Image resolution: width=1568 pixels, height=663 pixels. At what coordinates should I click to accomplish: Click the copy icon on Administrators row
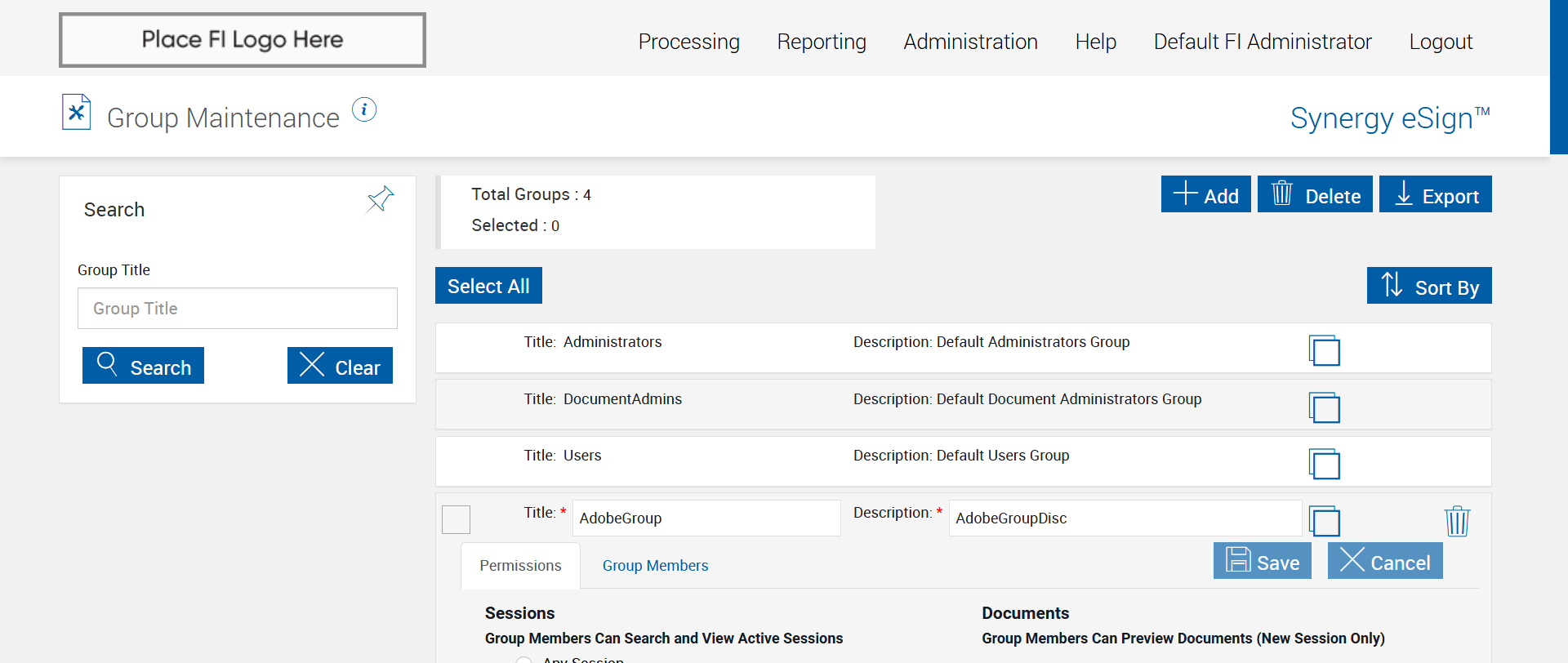[x=1324, y=350]
